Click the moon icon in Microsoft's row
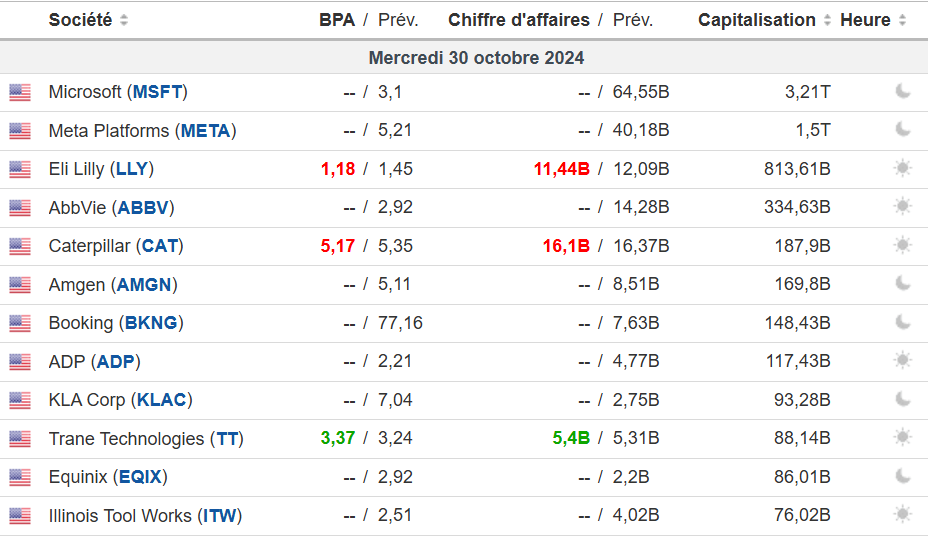This screenshot has width=928, height=537. (903, 92)
